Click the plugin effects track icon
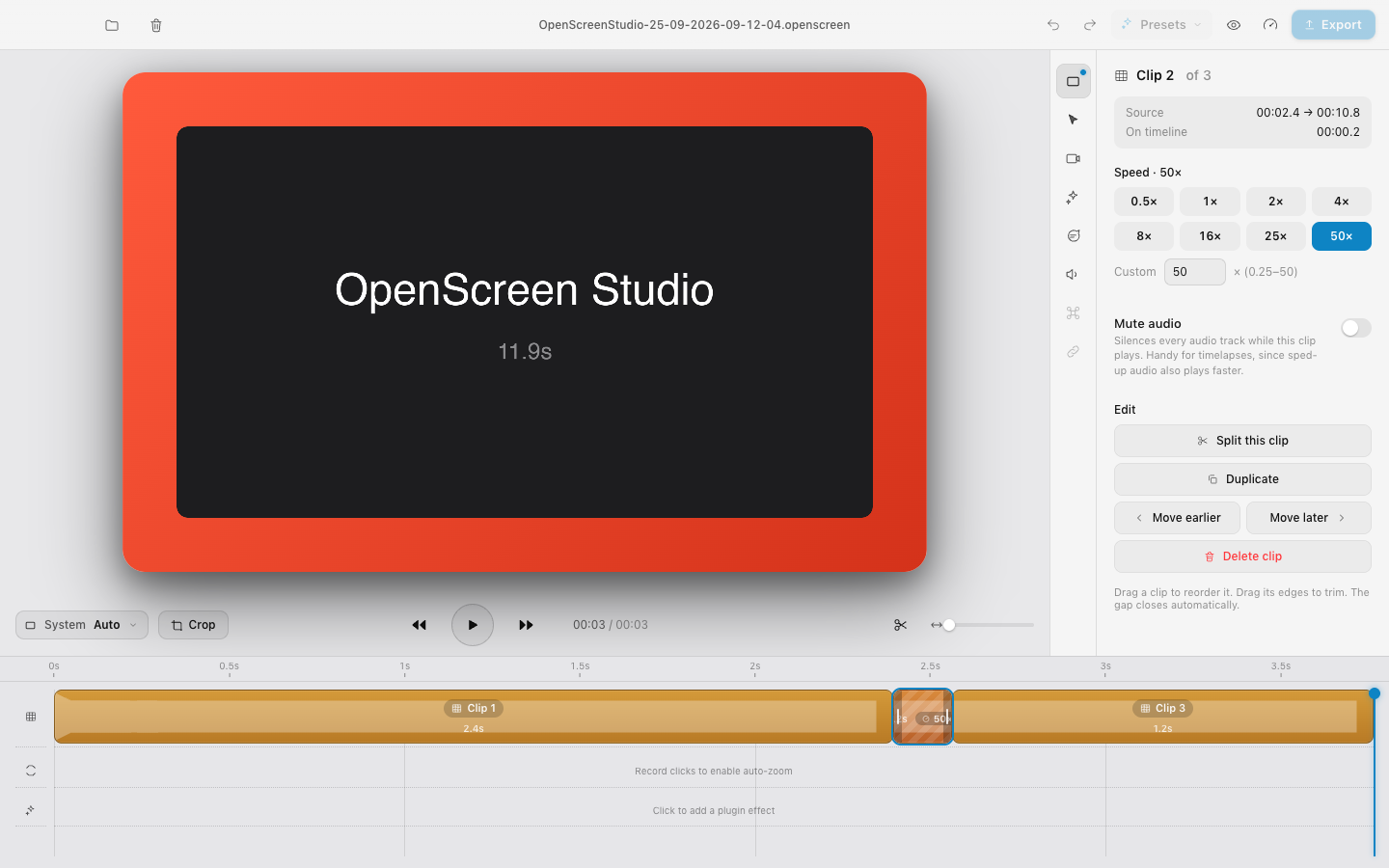 31,810
